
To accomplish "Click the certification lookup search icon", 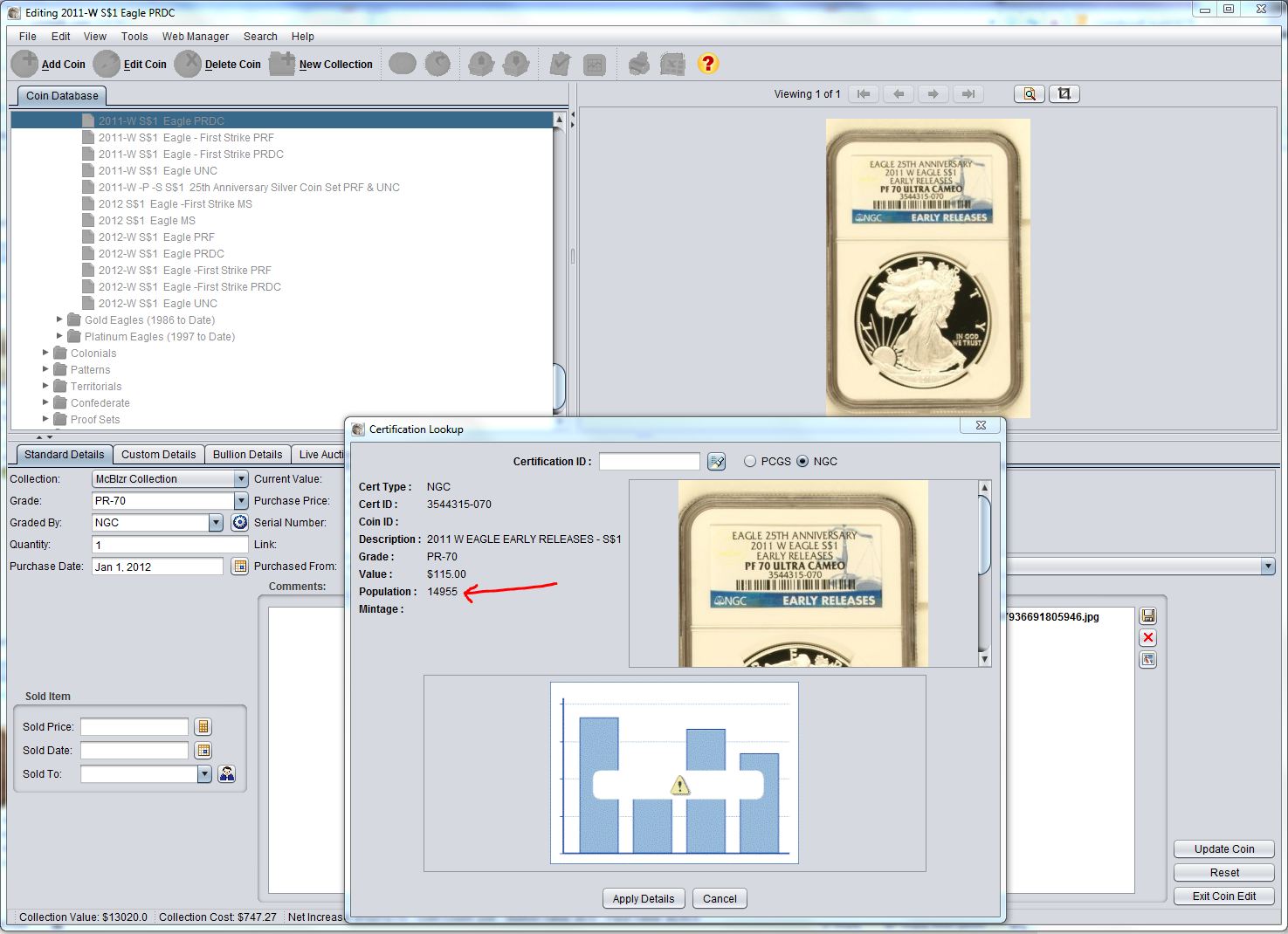I will [x=717, y=462].
